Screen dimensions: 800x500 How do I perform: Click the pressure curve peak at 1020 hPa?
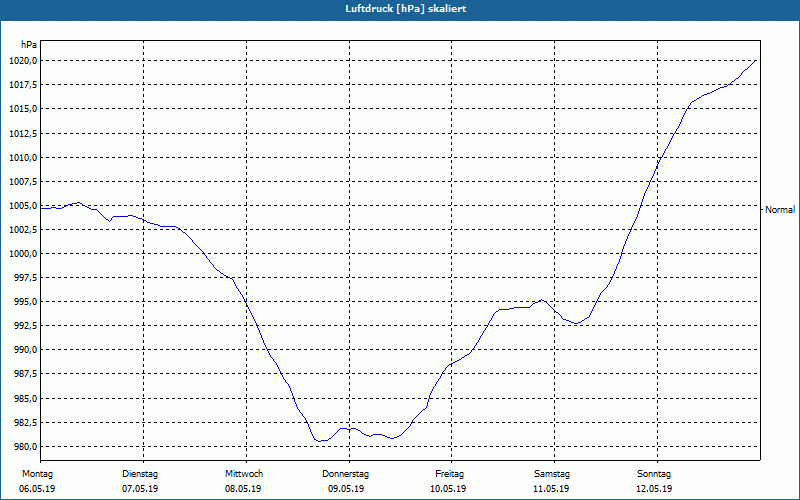(756, 61)
